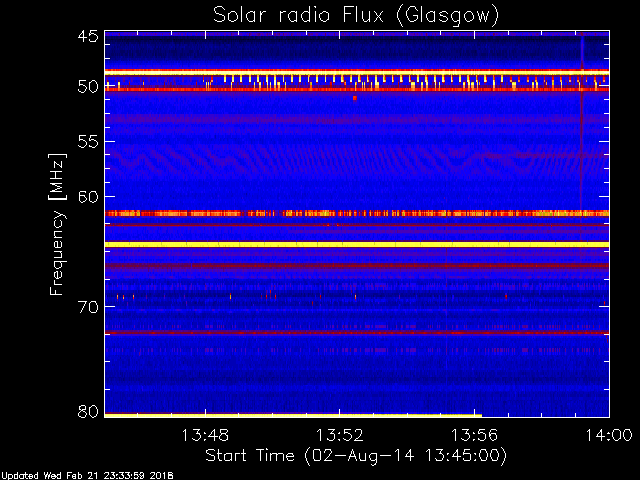
Task: Select the 70 frequency tick label
Action: pyautogui.click(x=88, y=307)
